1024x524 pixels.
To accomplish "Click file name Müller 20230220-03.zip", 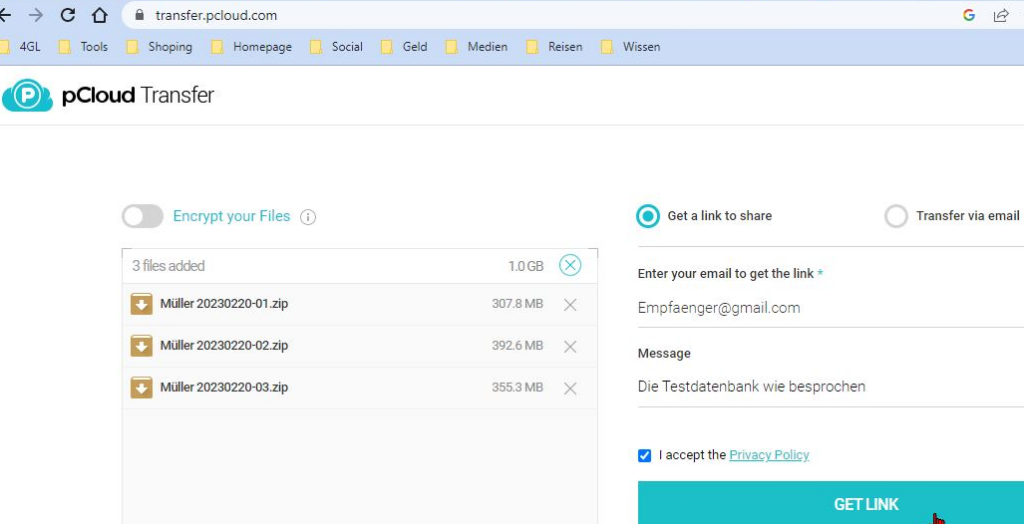I will [224, 387].
